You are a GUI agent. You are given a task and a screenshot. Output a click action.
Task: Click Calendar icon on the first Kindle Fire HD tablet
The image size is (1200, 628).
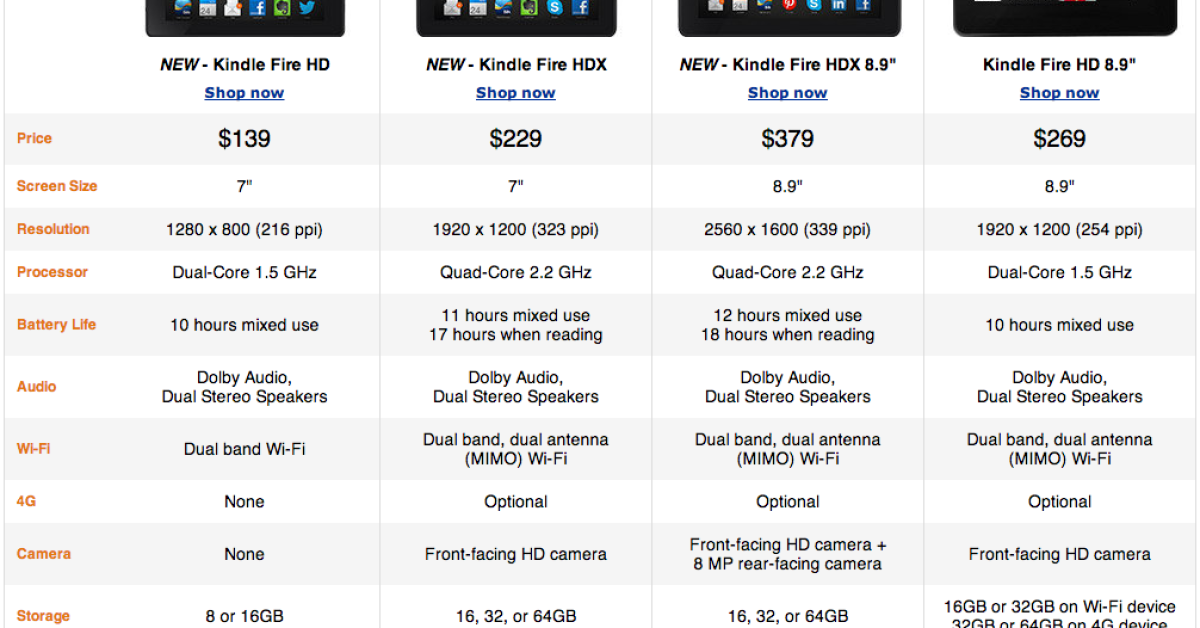coord(208,9)
